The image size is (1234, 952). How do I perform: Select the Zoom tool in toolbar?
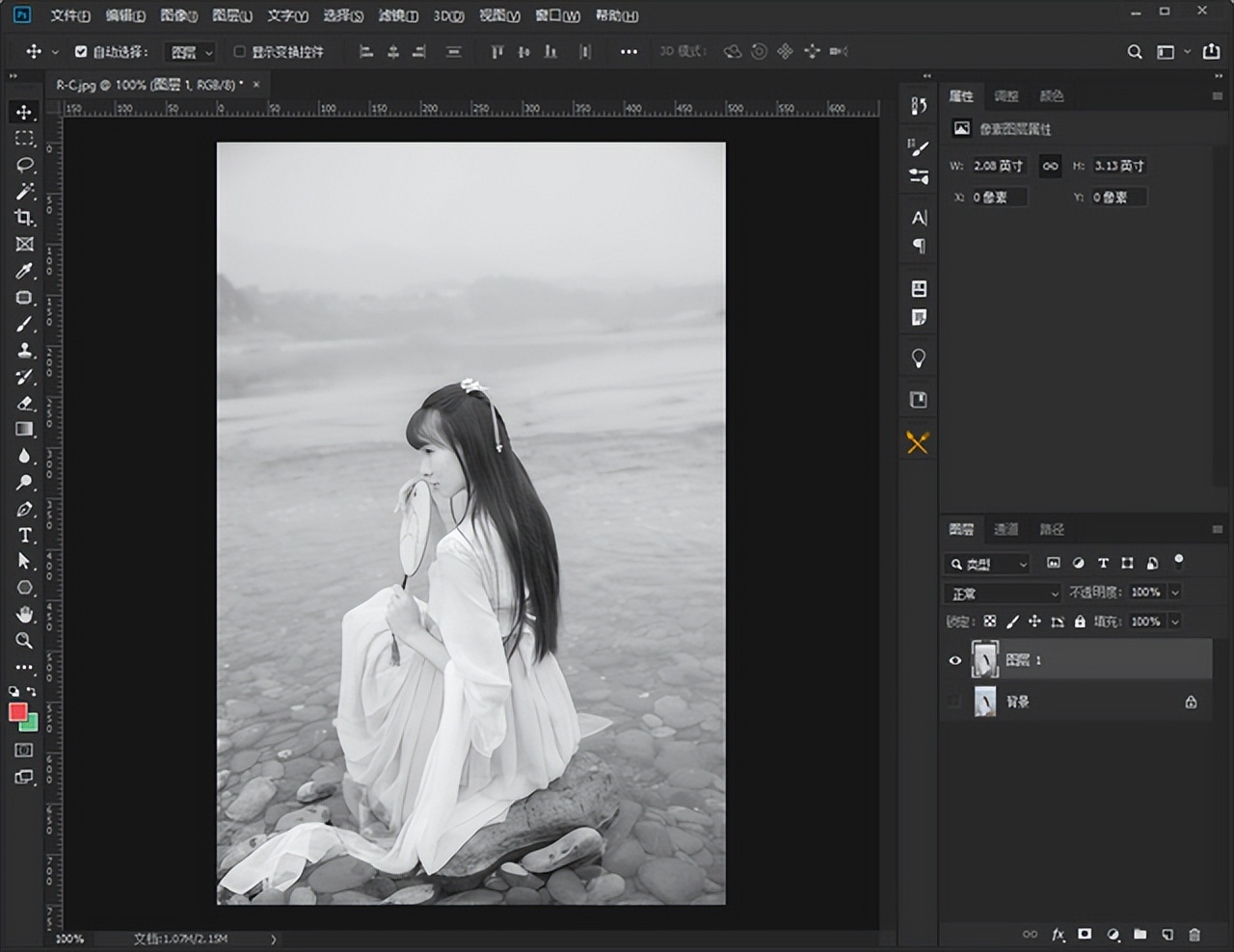[25, 641]
